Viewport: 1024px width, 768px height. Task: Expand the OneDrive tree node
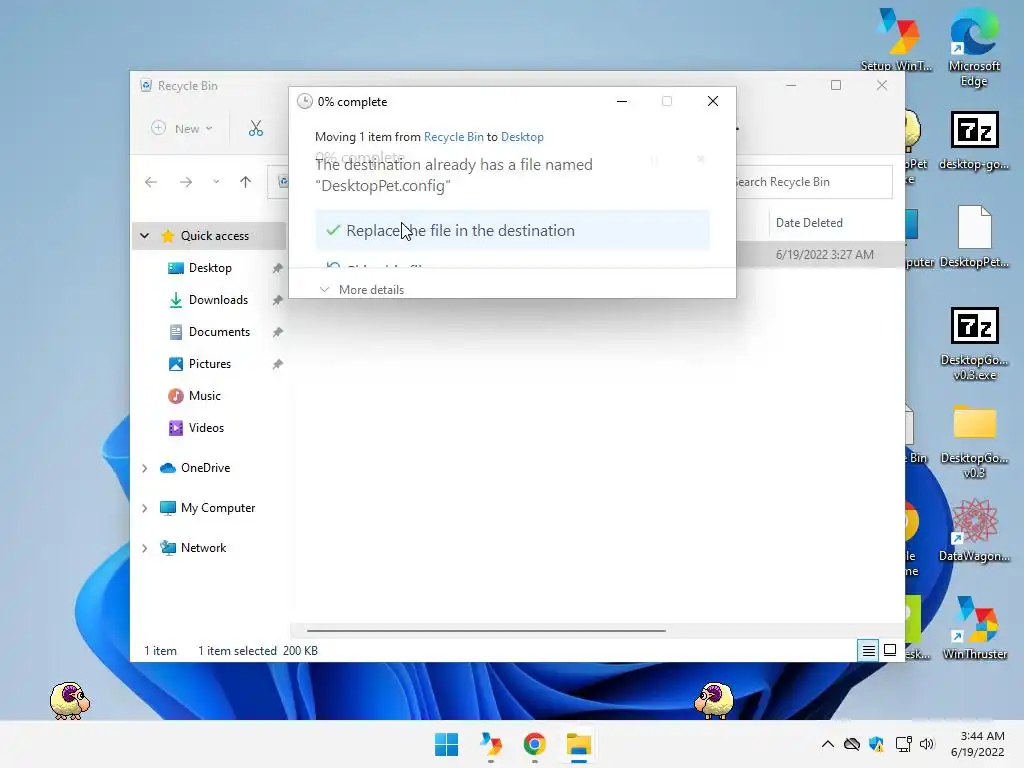click(145, 468)
